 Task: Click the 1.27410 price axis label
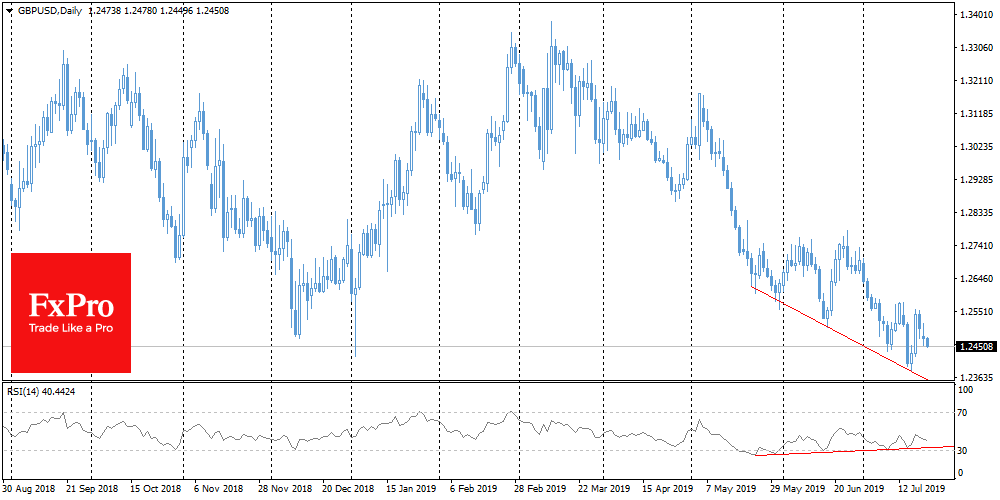coord(973,246)
